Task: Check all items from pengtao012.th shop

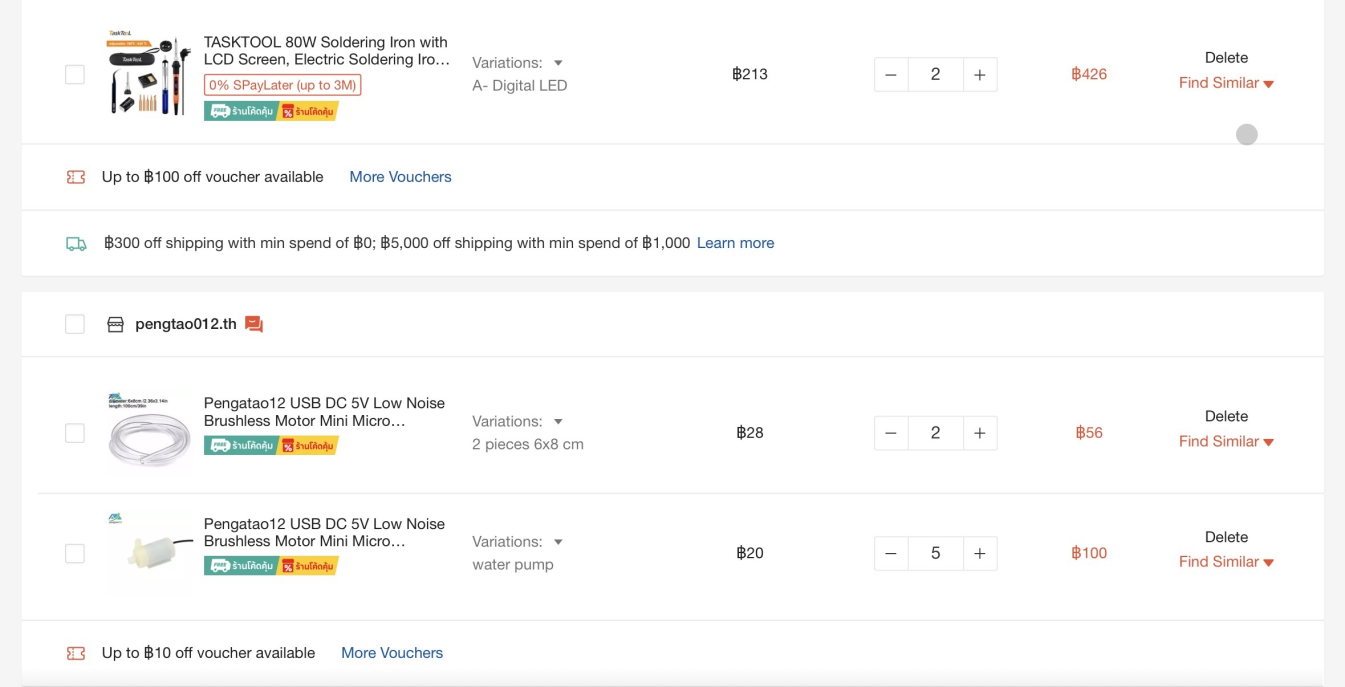Action: (75, 324)
